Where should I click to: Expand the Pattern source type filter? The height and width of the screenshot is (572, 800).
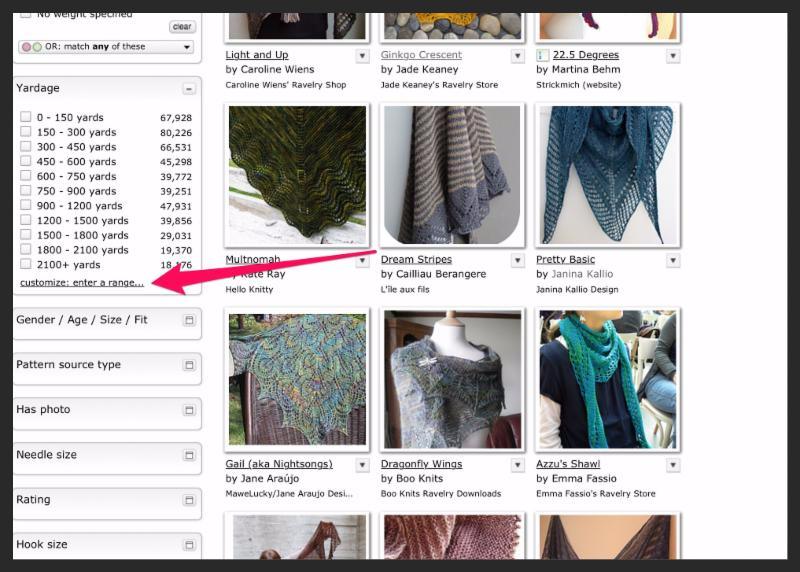pos(188,365)
